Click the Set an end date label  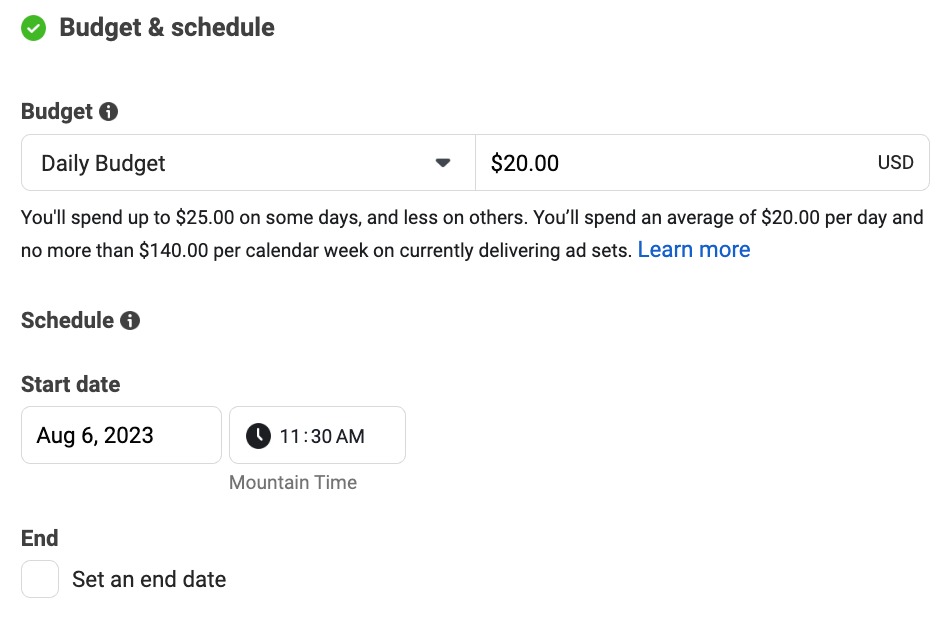[149, 579]
